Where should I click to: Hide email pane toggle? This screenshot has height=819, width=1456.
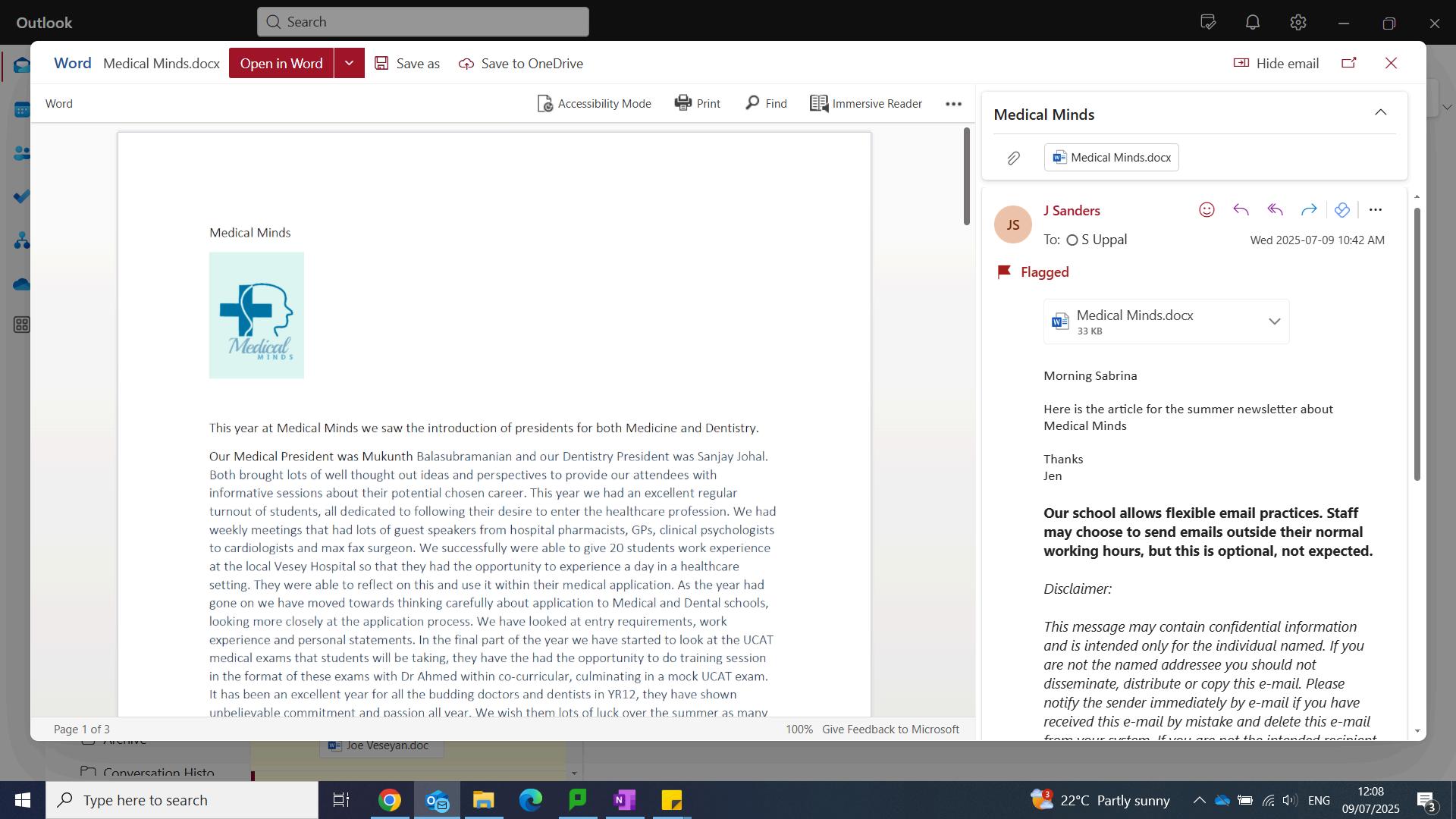point(1276,63)
